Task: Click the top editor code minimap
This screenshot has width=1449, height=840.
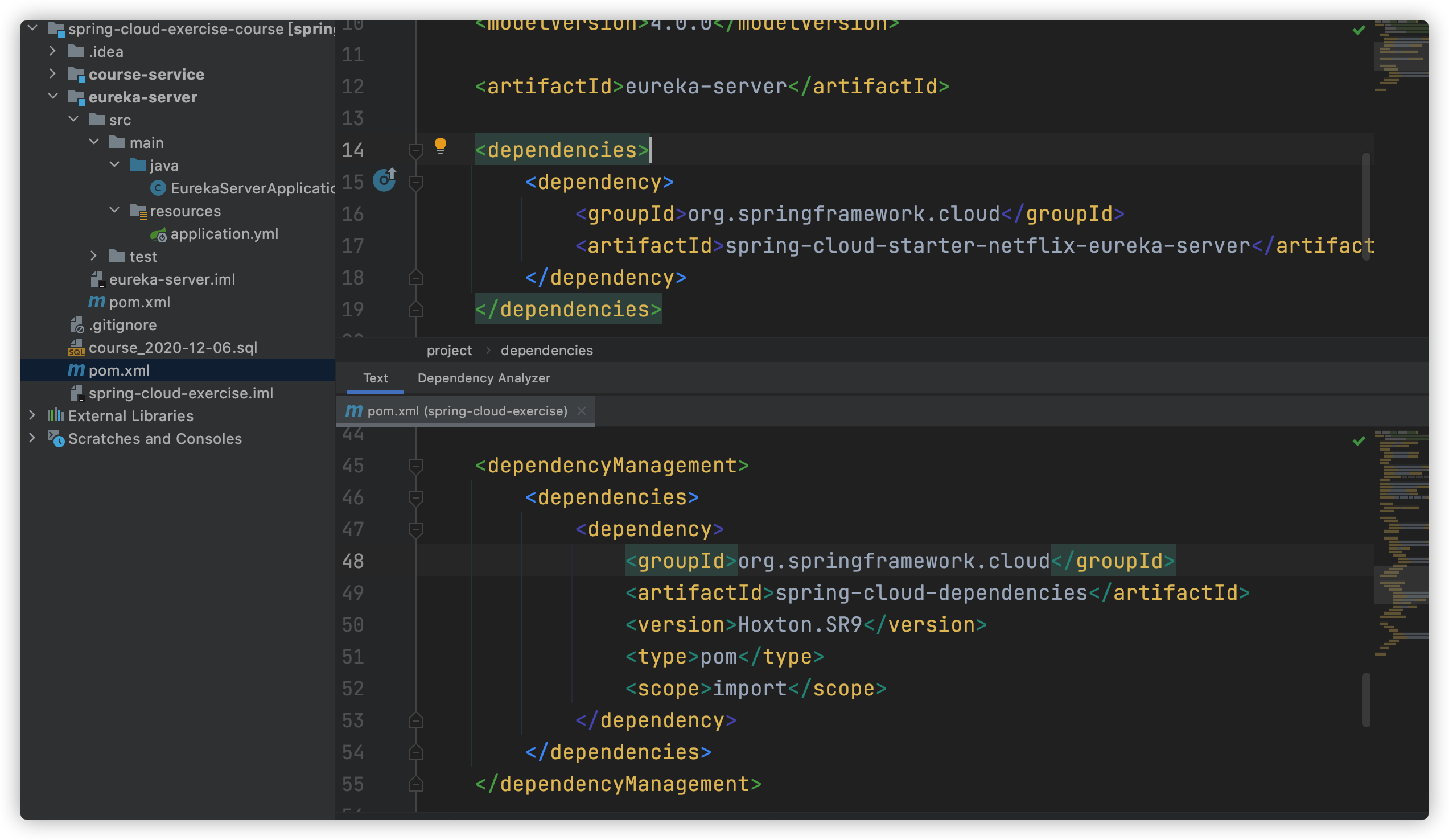Action: 1401,56
